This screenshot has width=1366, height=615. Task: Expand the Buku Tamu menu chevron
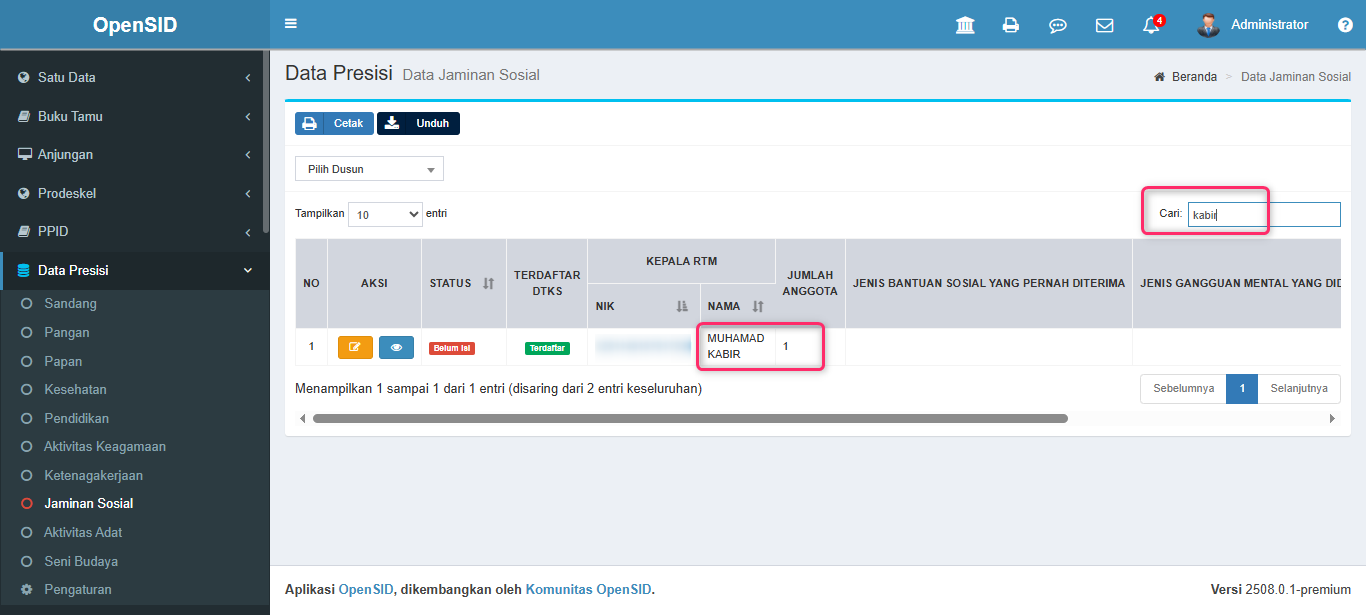tap(247, 117)
